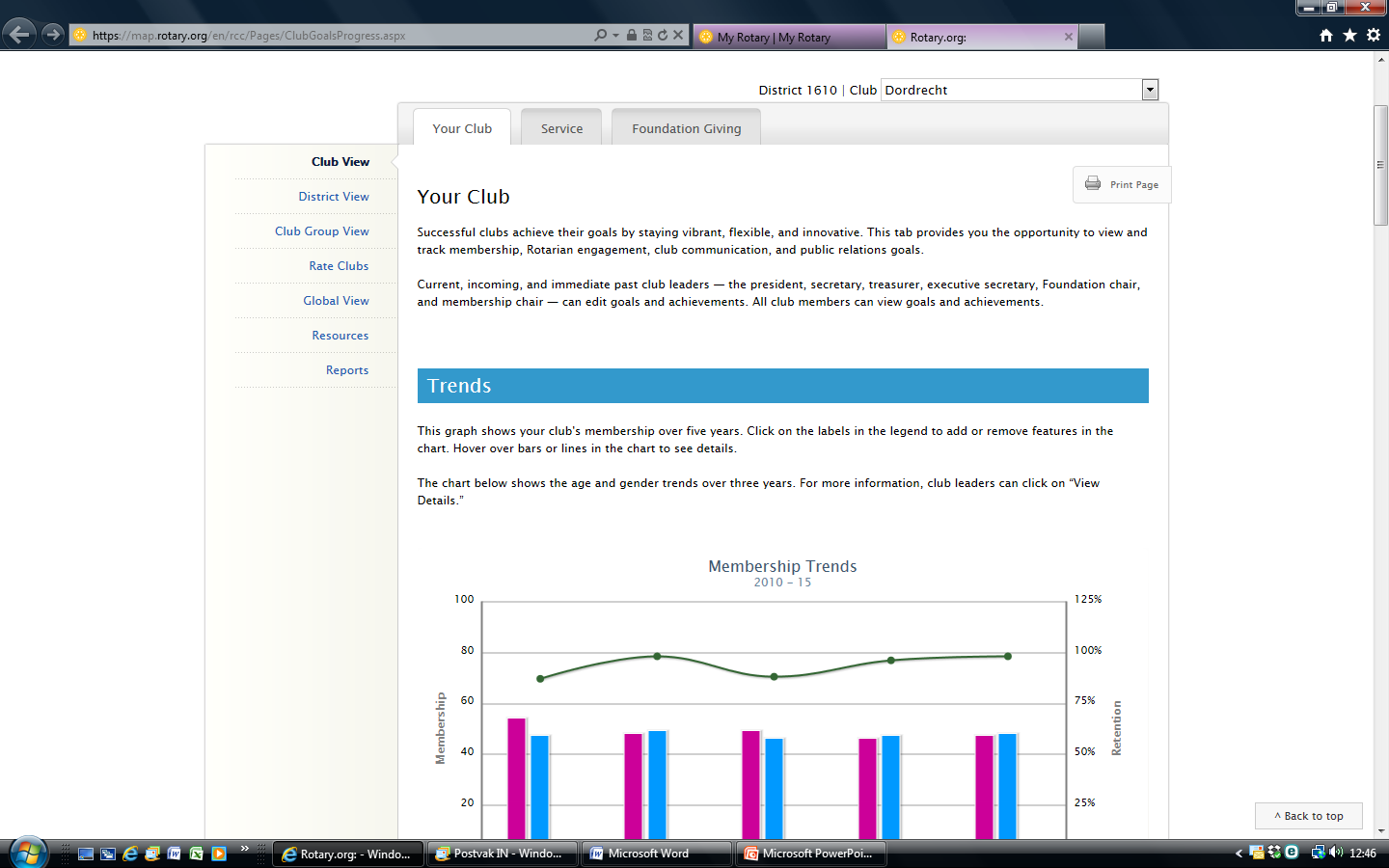1389x868 pixels.
Task: Click first green retention line data point
Action: (x=540, y=679)
